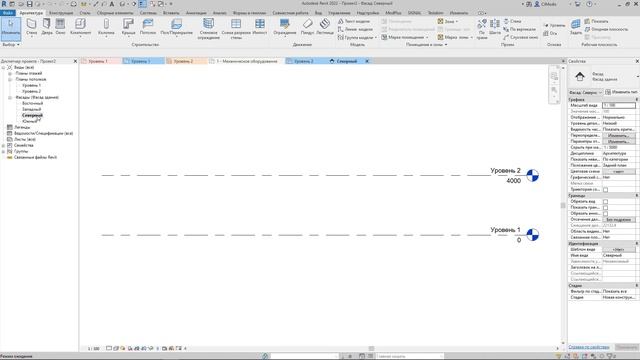Open the Помещения и зоны panel dropdown
The width and height of the screenshot is (640, 360).
click(x=426, y=45)
